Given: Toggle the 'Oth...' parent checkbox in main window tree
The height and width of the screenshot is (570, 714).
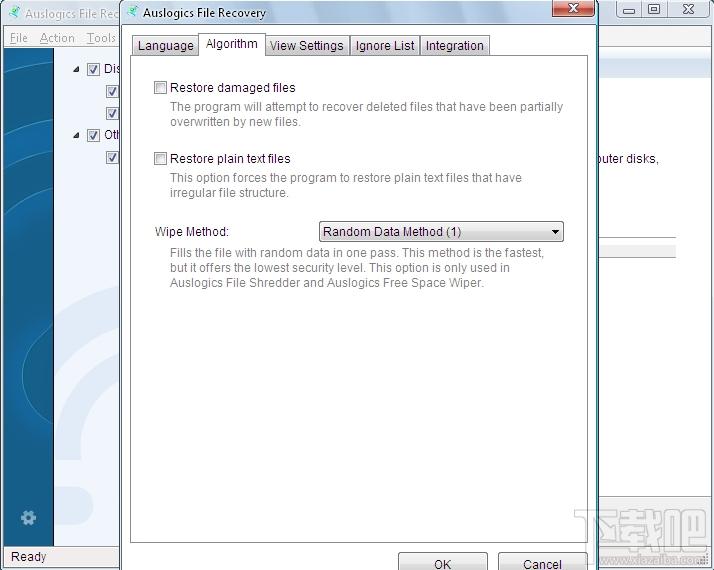Looking at the screenshot, I should (x=93, y=135).
